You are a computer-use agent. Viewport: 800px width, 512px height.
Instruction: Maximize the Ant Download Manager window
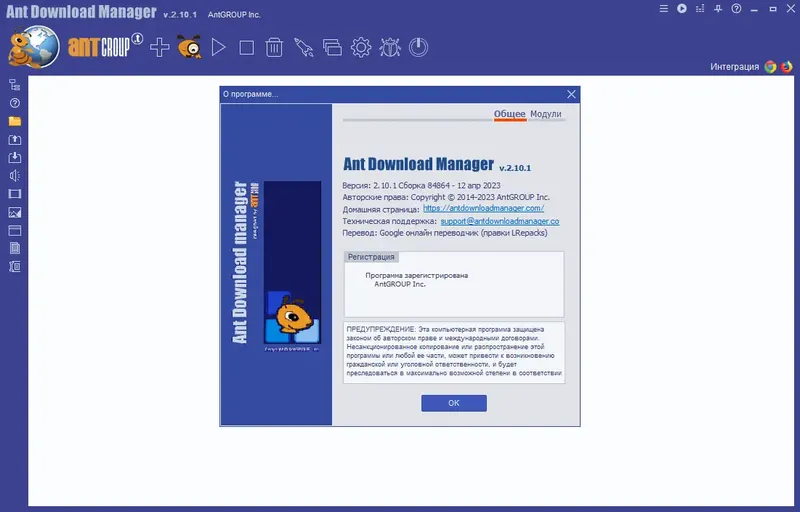tap(773, 9)
